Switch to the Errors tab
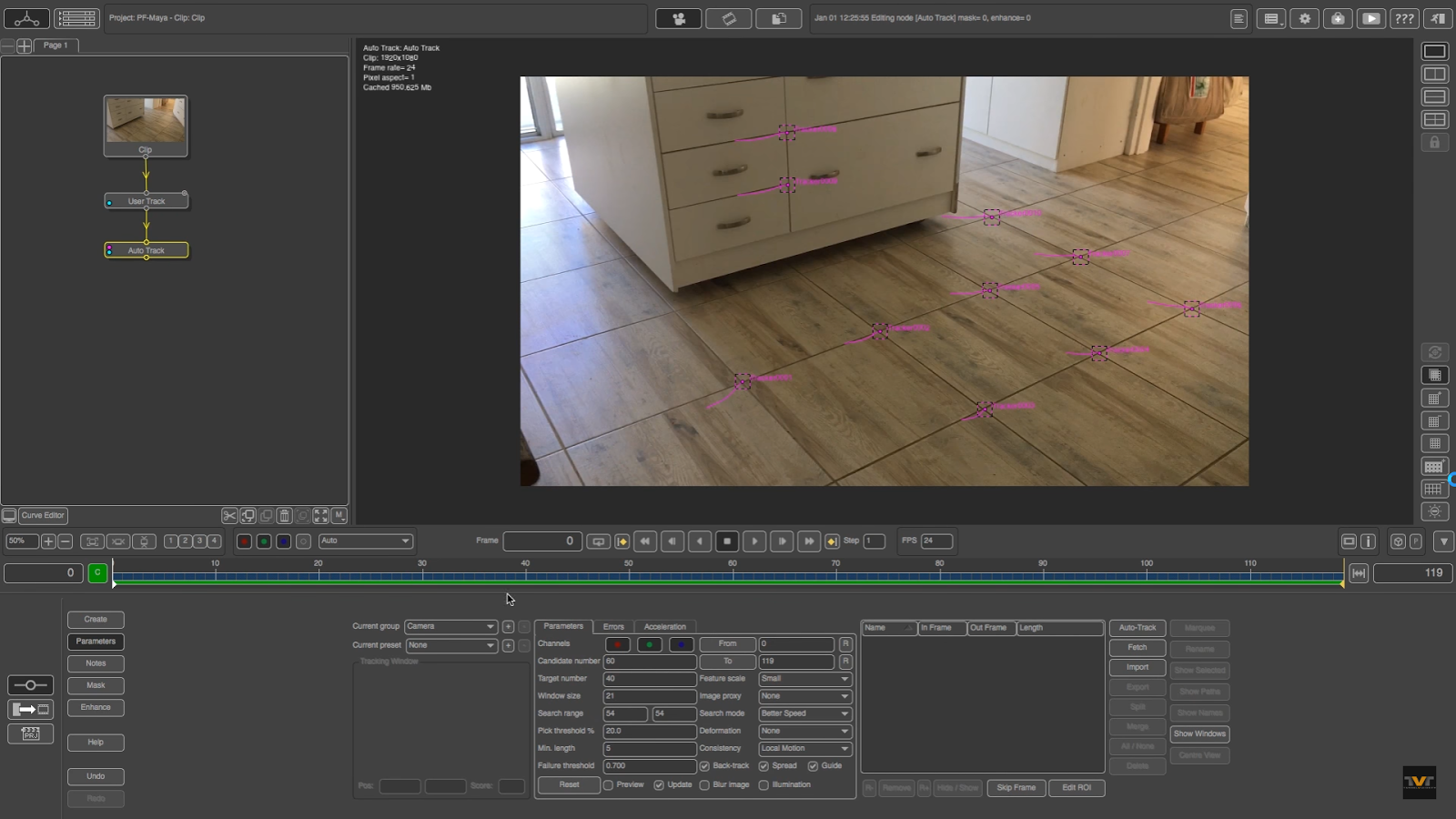The width and height of the screenshot is (1456, 819). 613,627
